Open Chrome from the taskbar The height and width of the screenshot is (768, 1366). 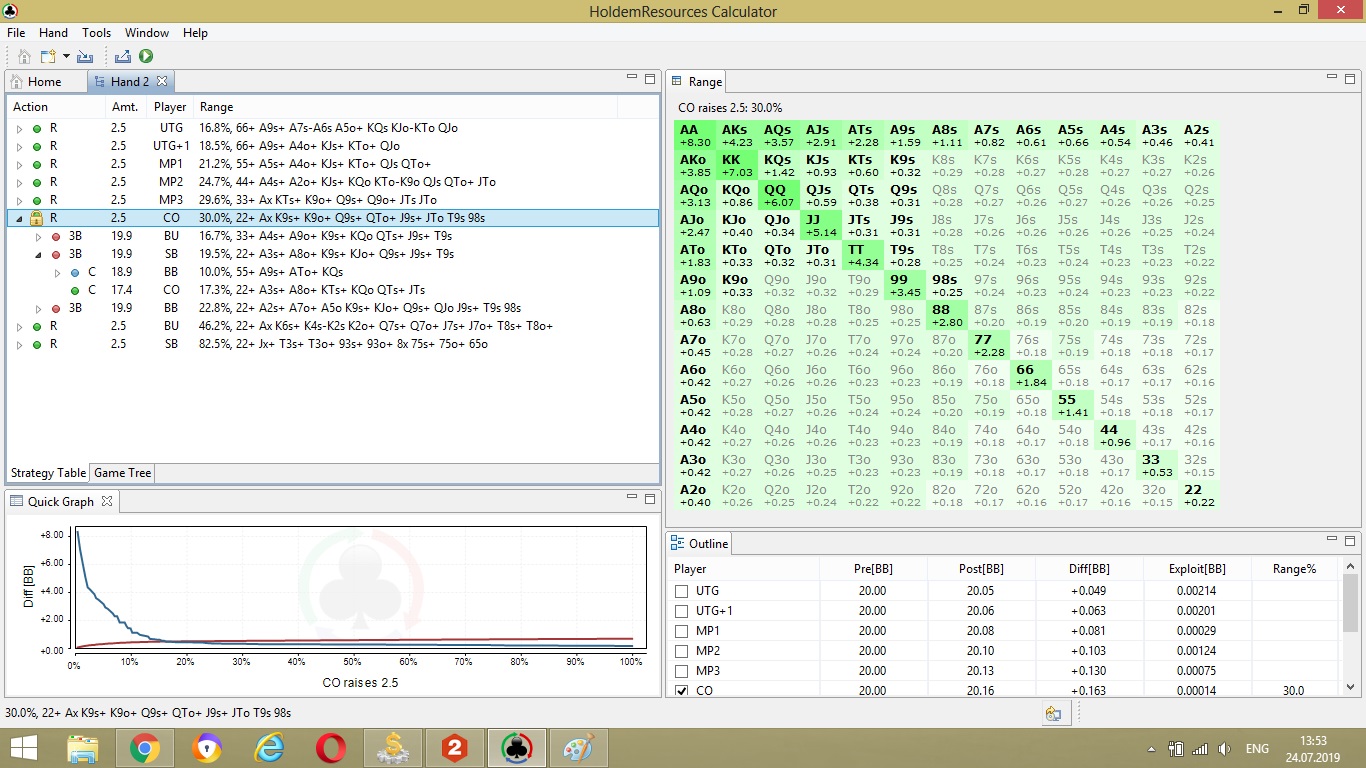pos(144,748)
